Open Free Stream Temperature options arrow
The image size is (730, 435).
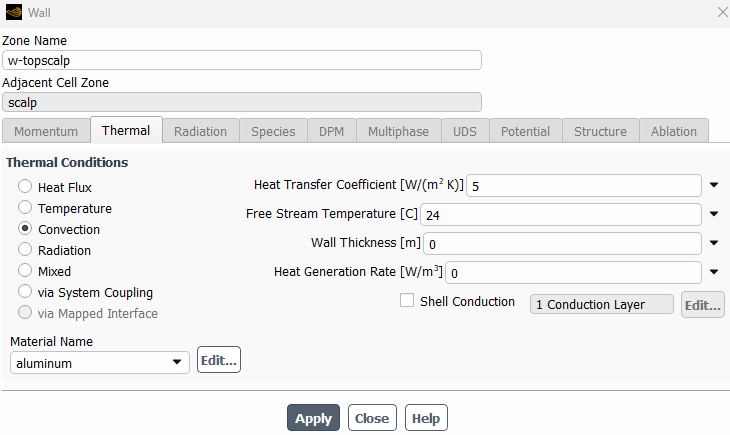pos(714,214)
